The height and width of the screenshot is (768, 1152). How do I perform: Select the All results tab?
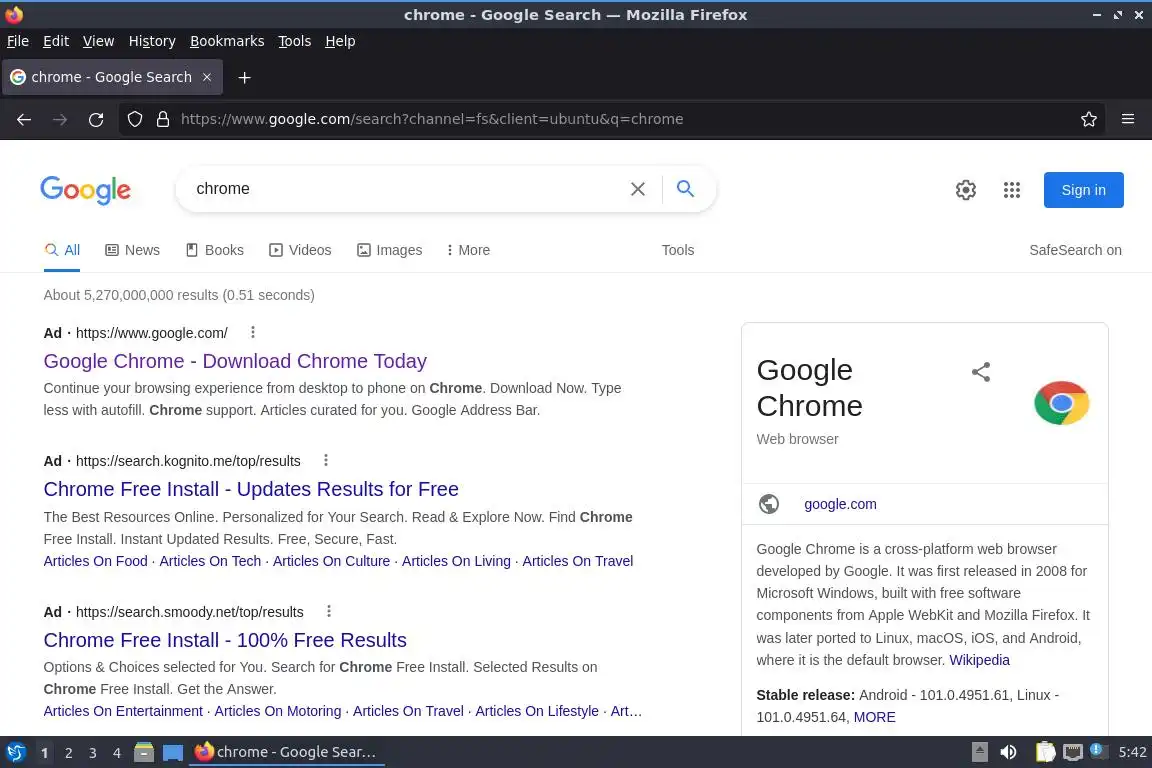tap(62, 250)
